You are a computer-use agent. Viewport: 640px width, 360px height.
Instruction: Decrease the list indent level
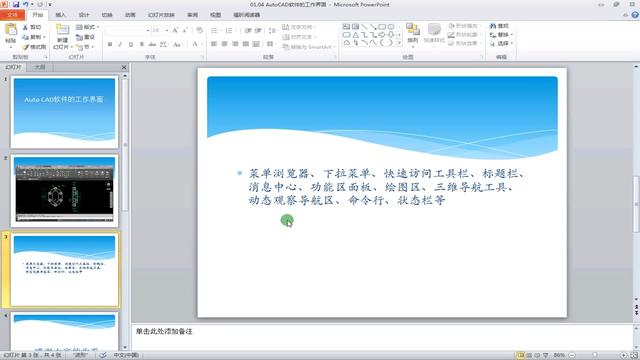248,31
